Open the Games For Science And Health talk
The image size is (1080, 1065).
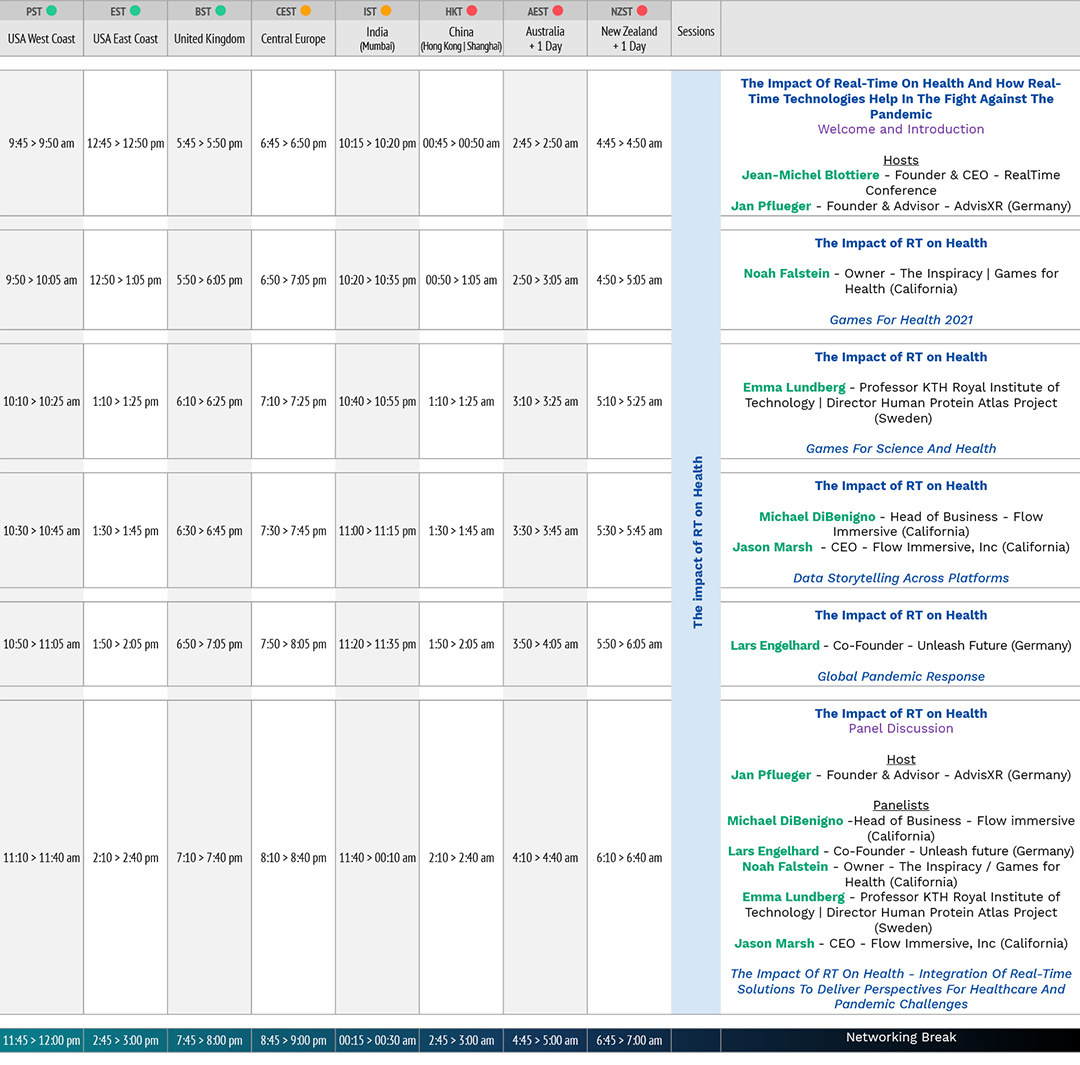tap(901, 448)
